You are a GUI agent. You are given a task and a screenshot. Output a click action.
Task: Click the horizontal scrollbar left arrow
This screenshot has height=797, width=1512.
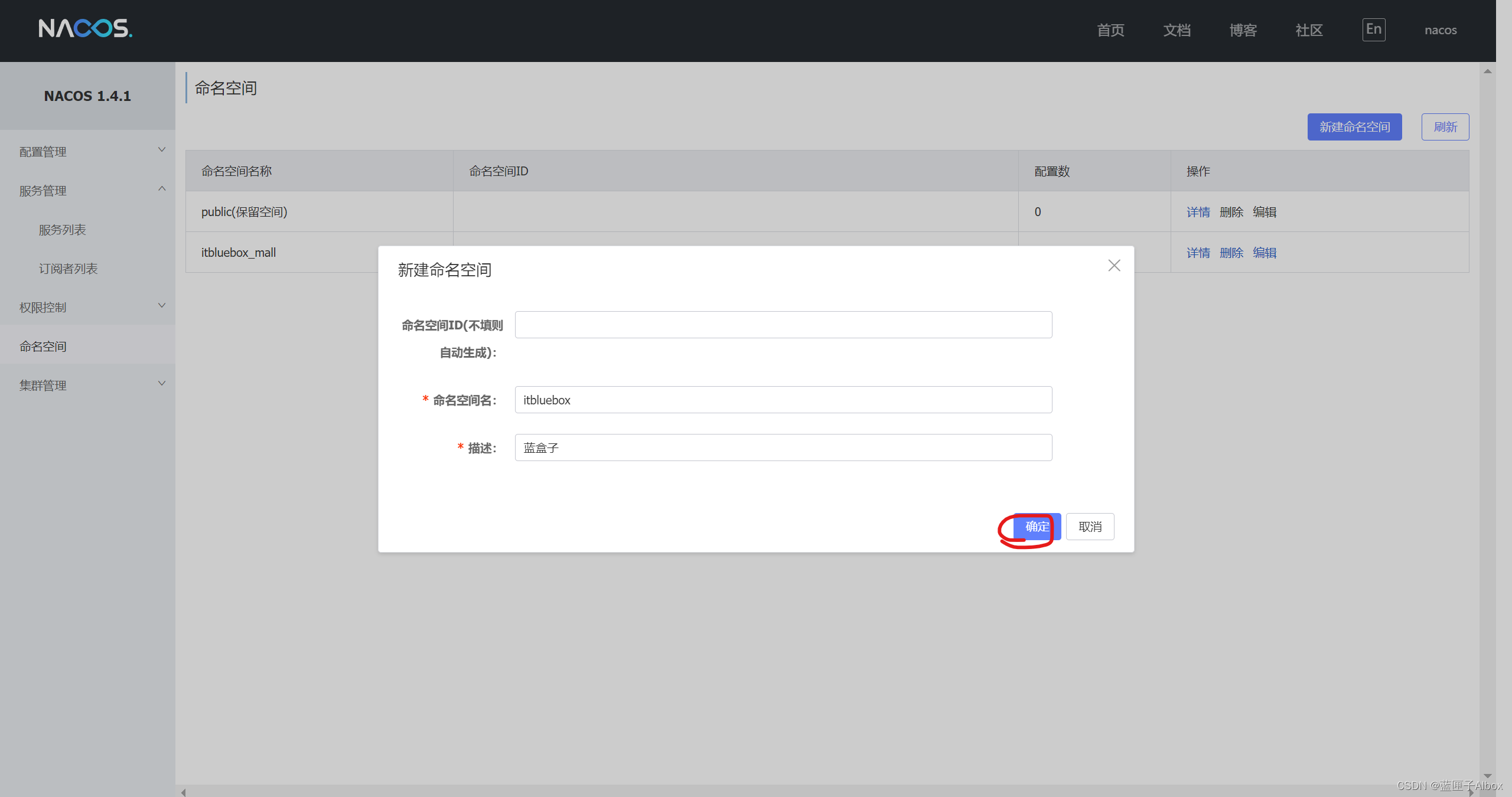[x=184, y=792]
